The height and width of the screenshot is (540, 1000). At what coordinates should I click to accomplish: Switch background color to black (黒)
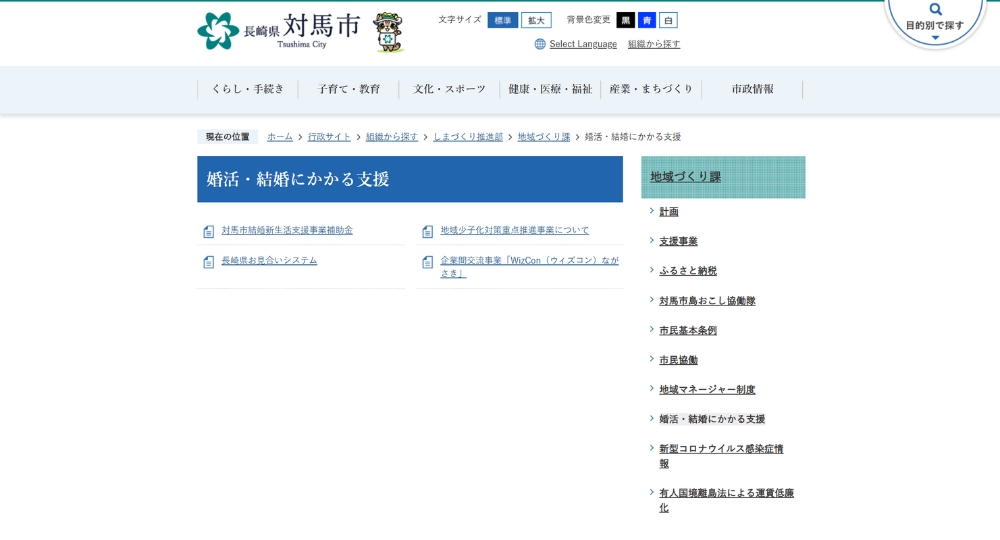click(x=626, y=20)
